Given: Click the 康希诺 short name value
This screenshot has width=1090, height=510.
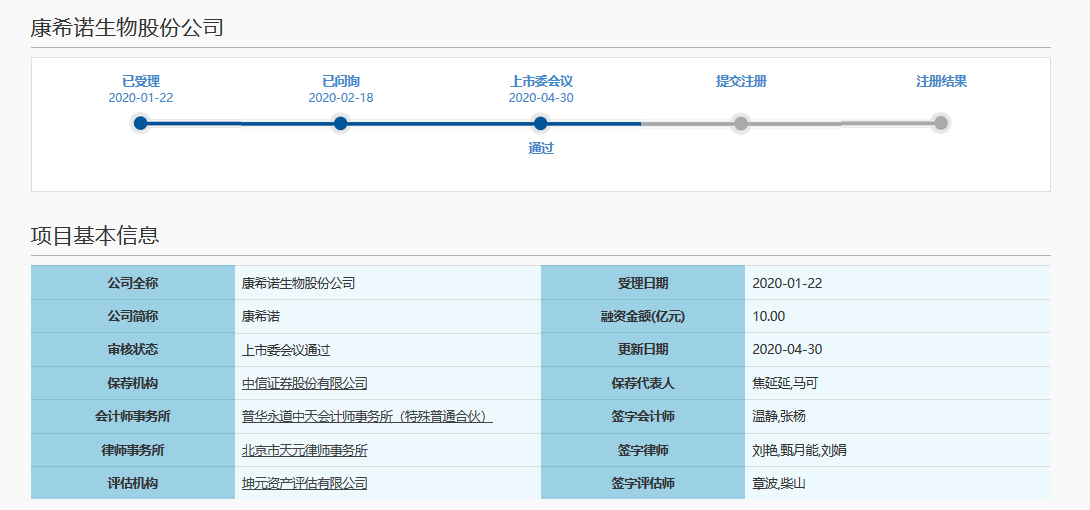Looking at the screenshot, I should pos(261,317).
